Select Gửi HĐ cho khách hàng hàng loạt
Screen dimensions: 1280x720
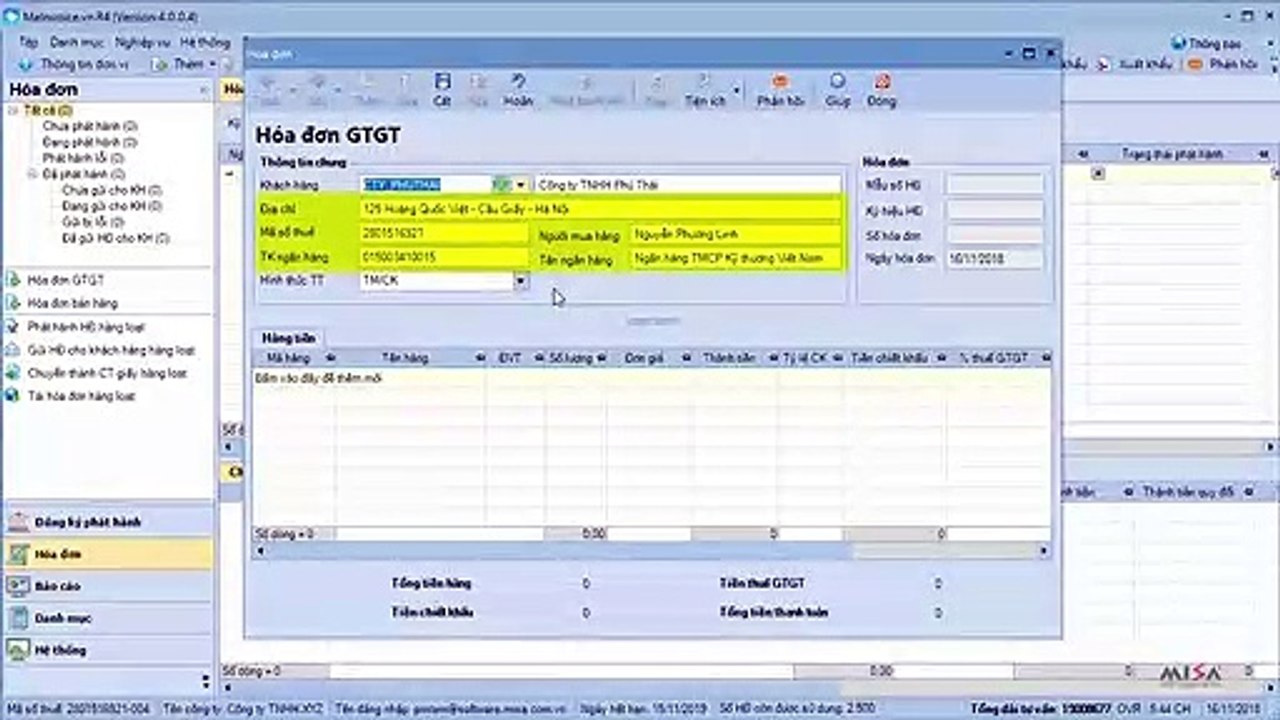click(x=111, y=350)
